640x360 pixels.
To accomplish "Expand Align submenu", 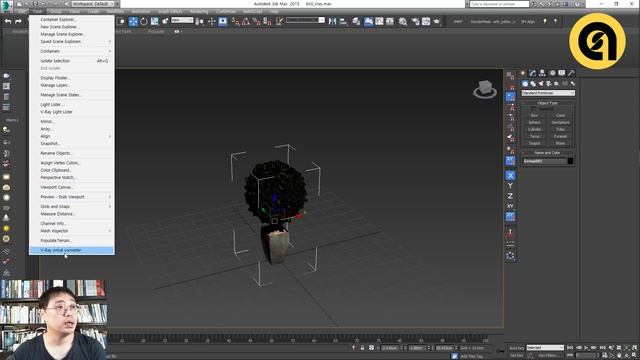I will coord(71,136).
